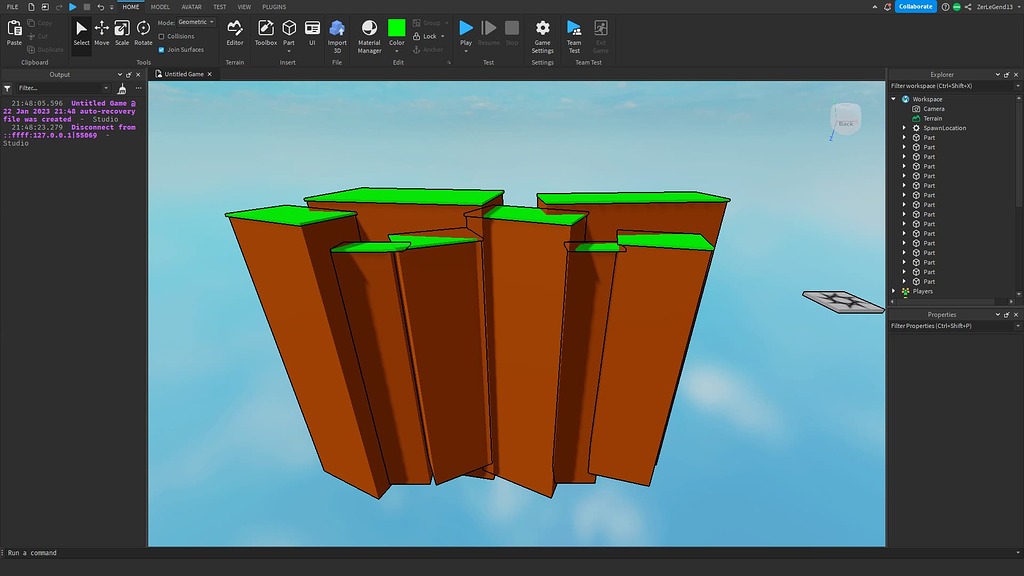Click the help question mark icon
This screenshot has width=1024, height=576.
[945, 7]
